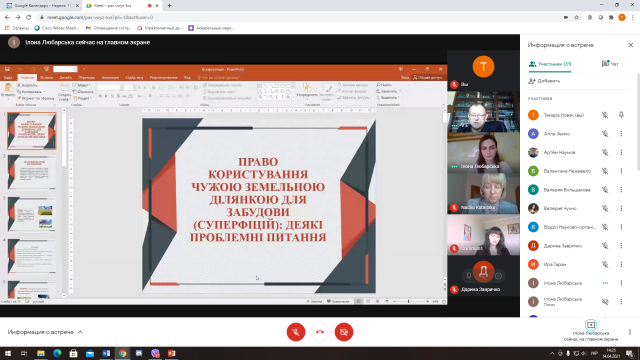Open the Участники tab
The height and width of the screenshot is (360, 640).
550,64
